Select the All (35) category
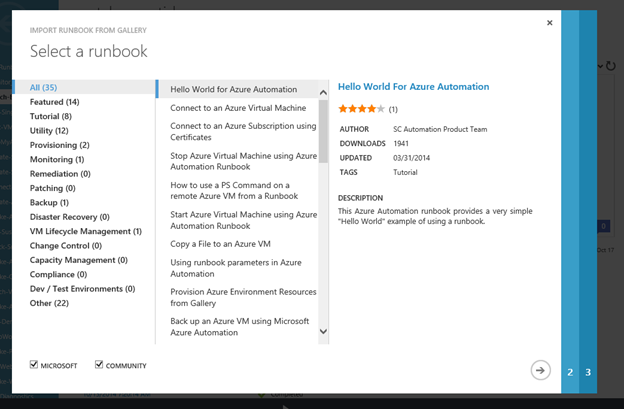 pyautogui.click(x=43, y=88)
